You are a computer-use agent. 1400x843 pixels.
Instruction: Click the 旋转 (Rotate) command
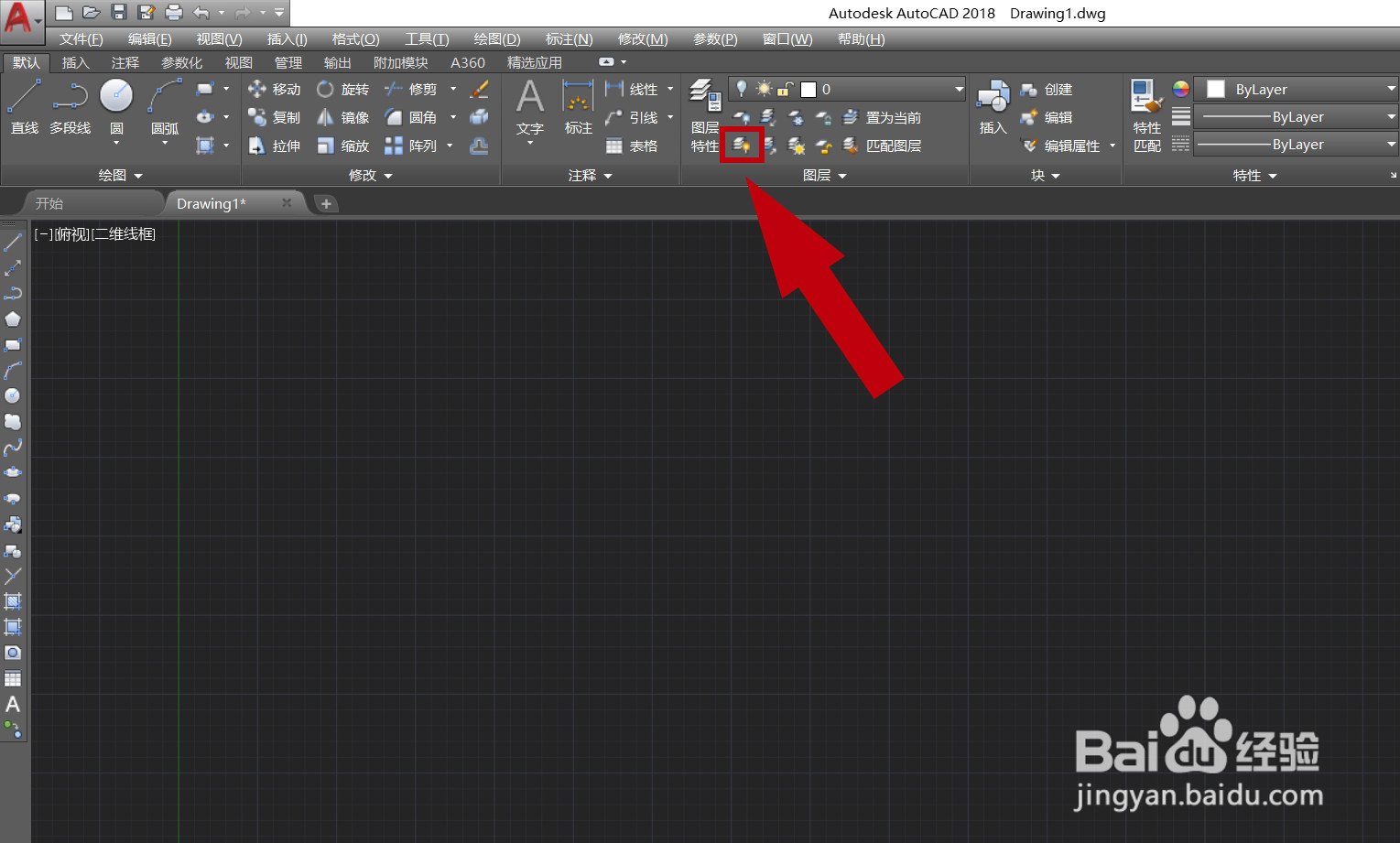pos(342,89)
